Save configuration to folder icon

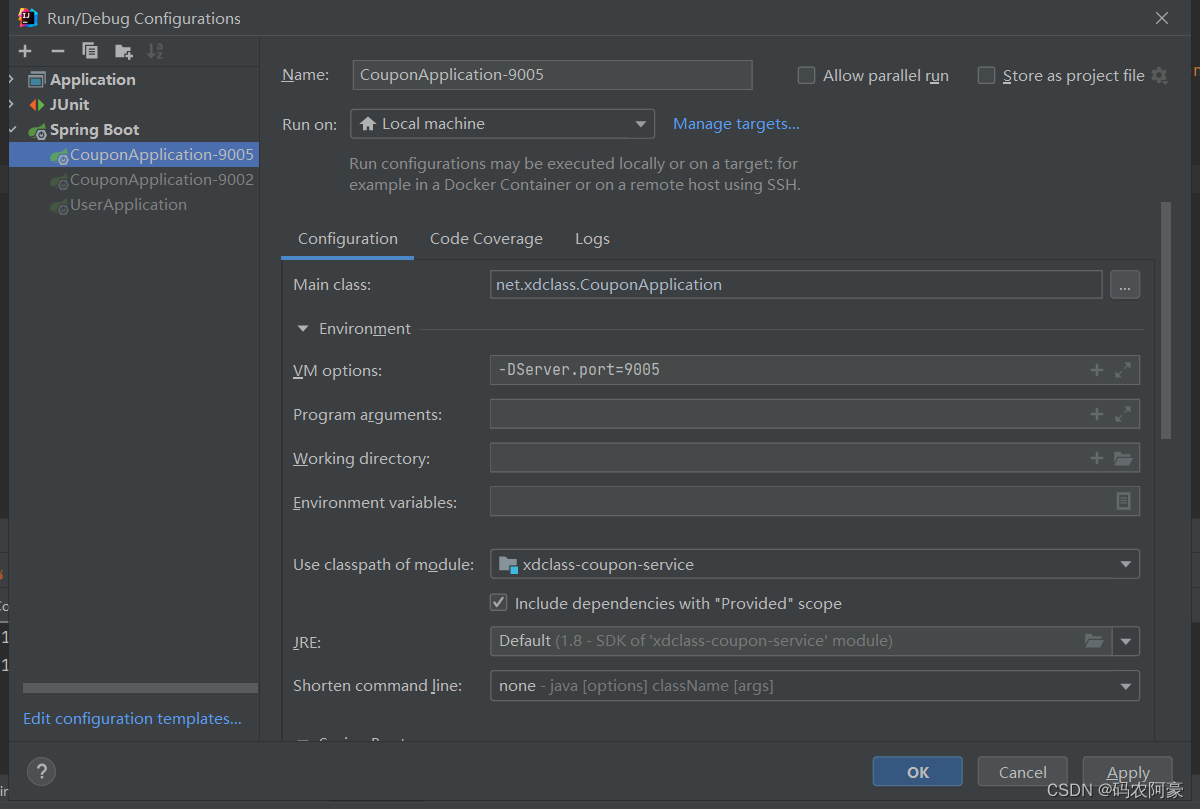(123, 51)
